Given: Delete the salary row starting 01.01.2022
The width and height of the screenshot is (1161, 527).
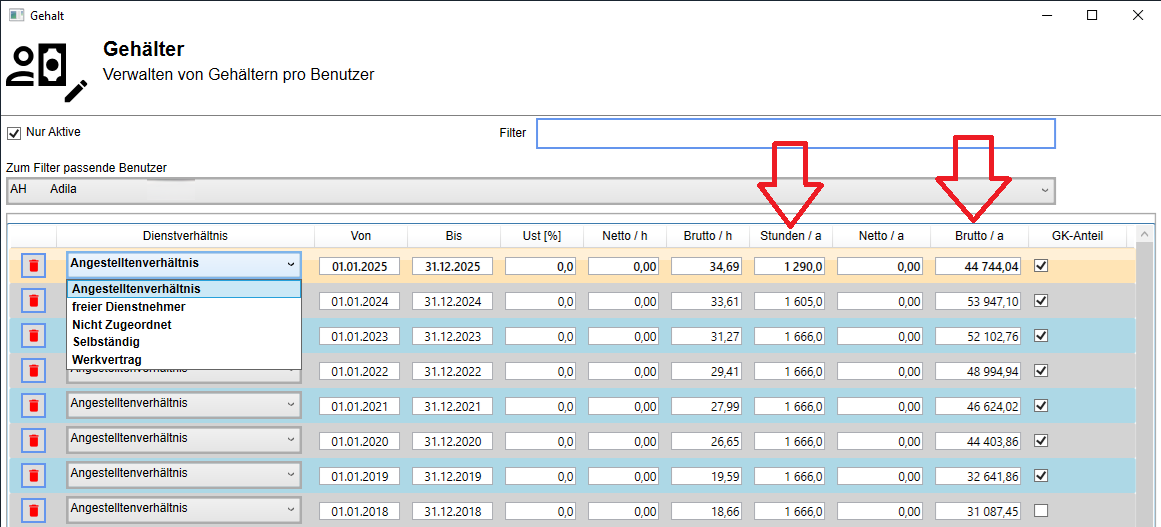Looking at the screenshot, I should coord(33,370).
